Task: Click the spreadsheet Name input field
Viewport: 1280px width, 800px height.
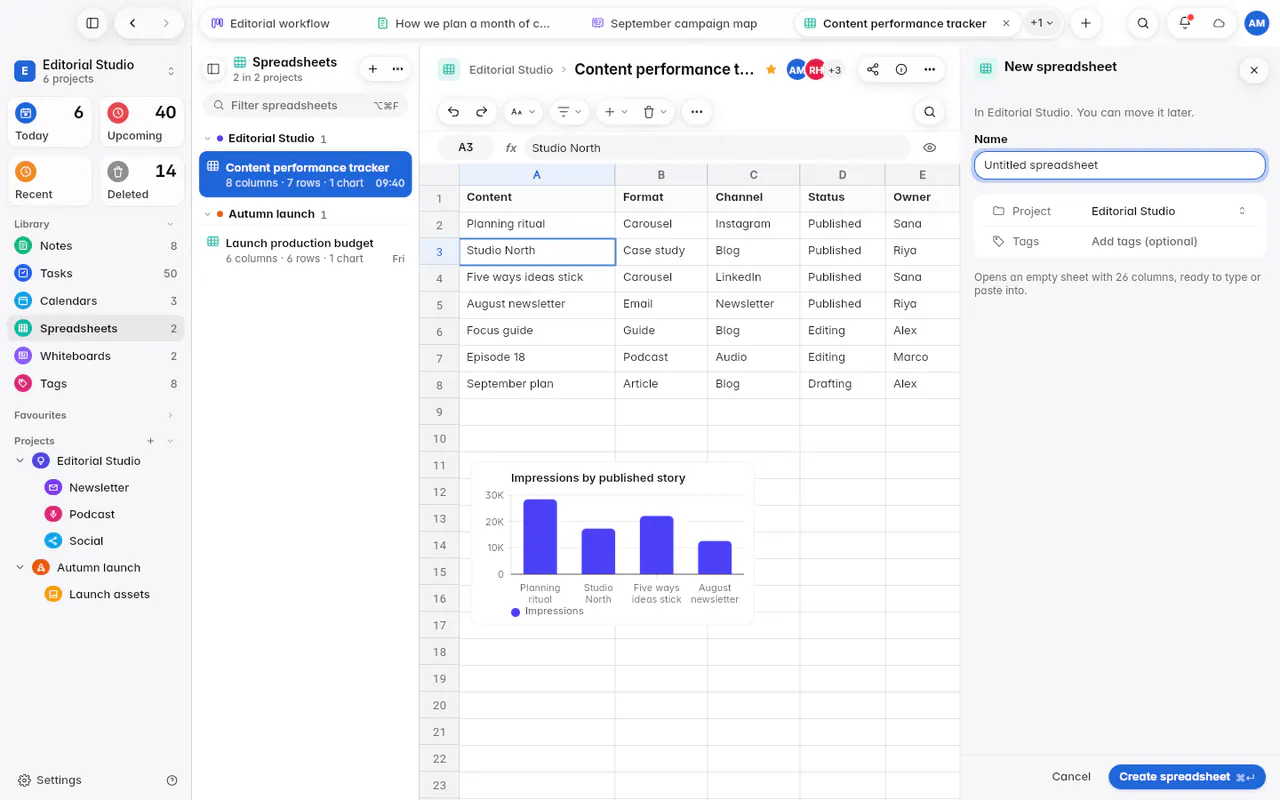Action: (1120, 165)
